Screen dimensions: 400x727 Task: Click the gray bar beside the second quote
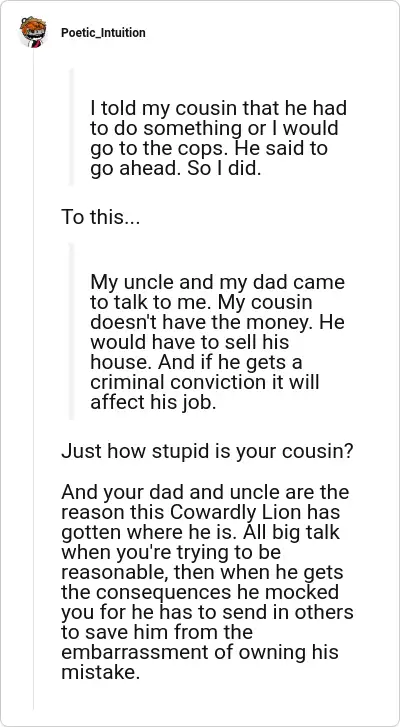71,331
